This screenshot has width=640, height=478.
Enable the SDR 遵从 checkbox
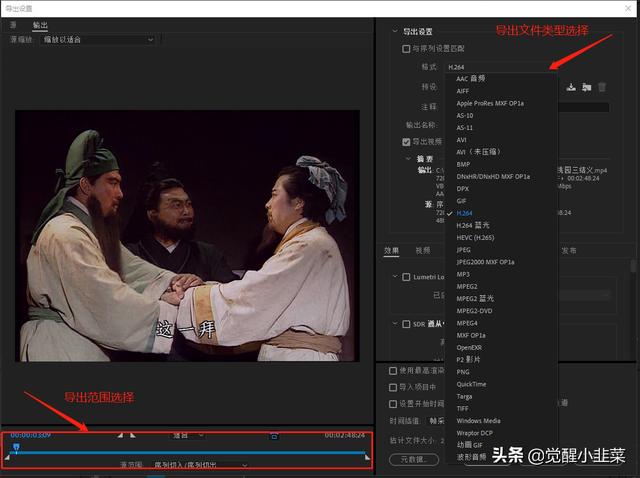tap(406, 324)
